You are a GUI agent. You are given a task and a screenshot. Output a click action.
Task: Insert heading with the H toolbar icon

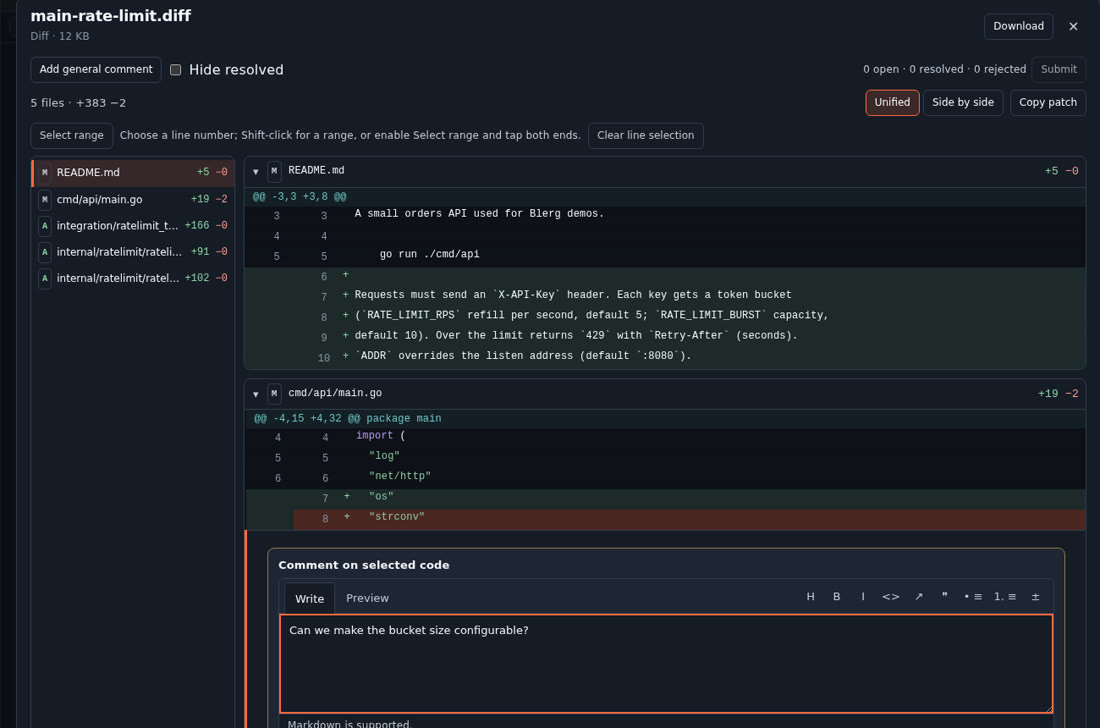tap(810, 597)
